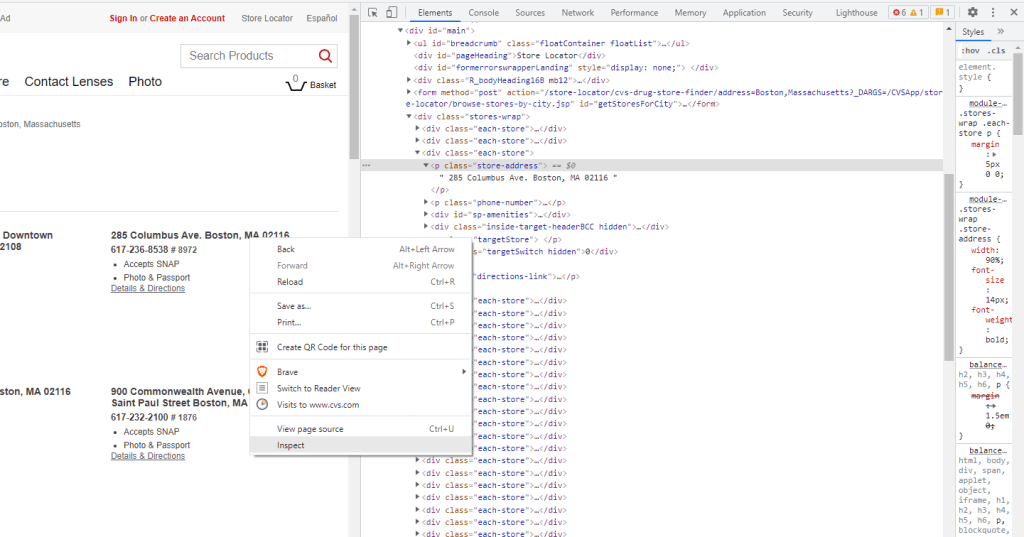Screen dimensions: 1024x537
Task: Click the Elements panel vertical scrollbar
Action: coord(949,260)
